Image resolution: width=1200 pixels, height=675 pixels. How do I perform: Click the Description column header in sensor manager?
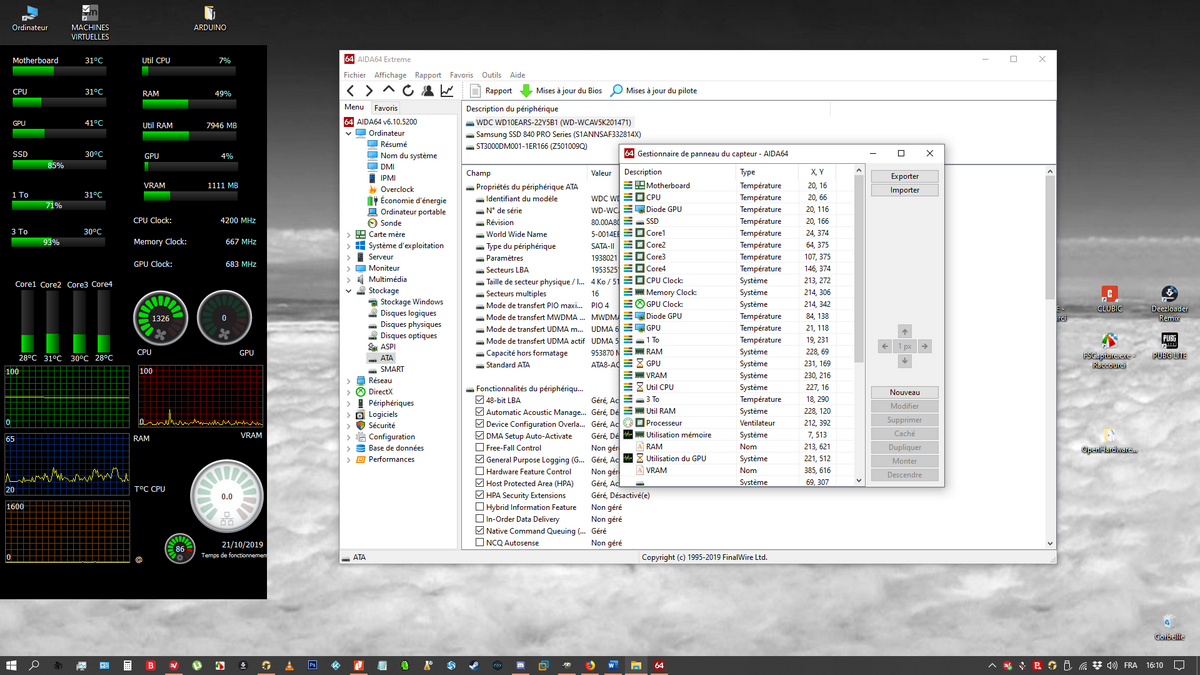(x=678, y=172)
